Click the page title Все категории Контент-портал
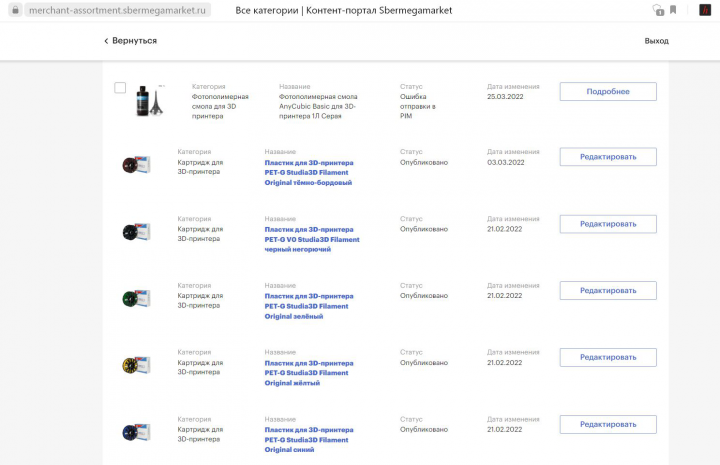Viewport: 720px width, 465px height. point(343,10)
